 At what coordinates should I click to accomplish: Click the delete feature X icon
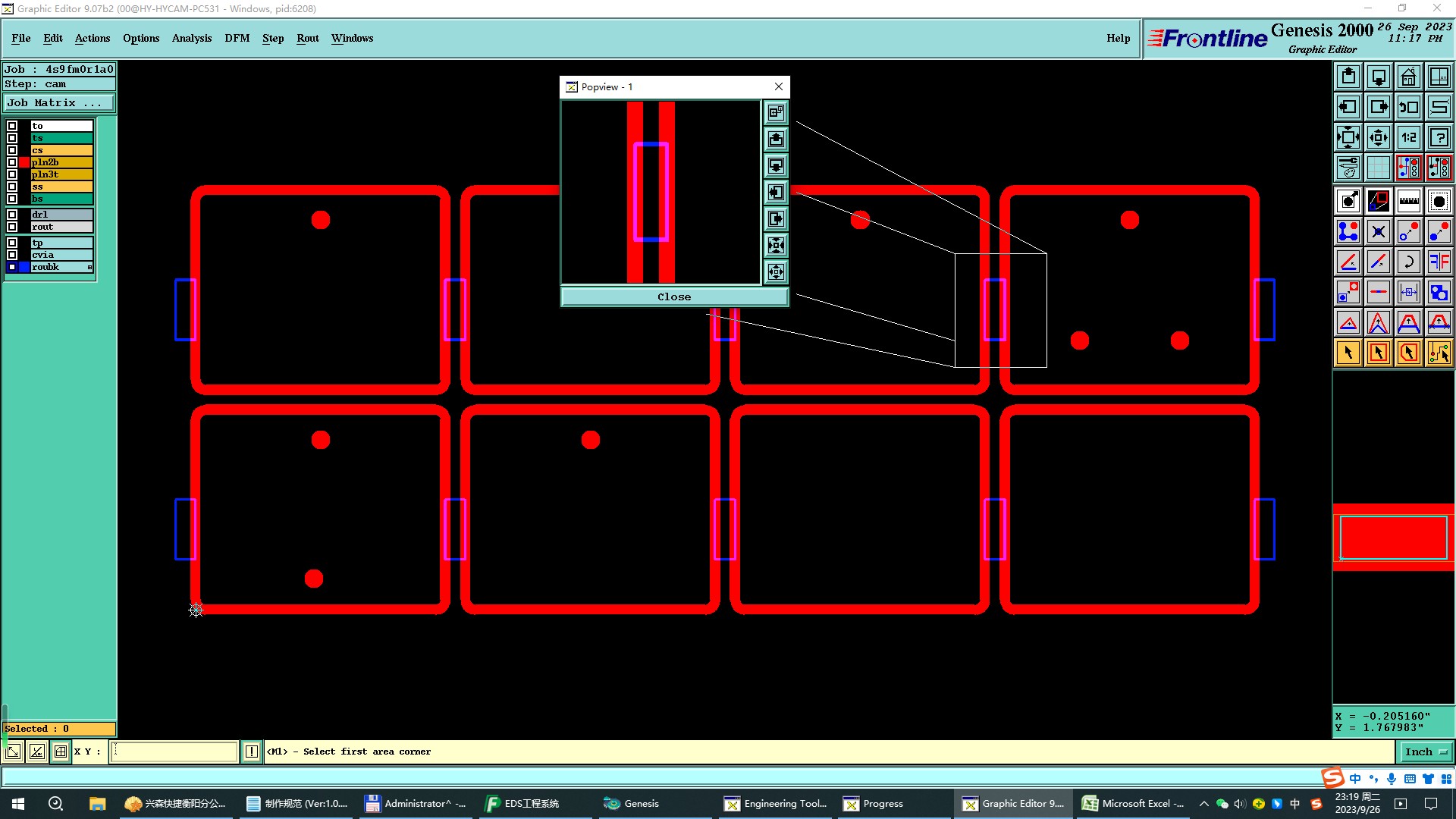(x=1378, y=231)
